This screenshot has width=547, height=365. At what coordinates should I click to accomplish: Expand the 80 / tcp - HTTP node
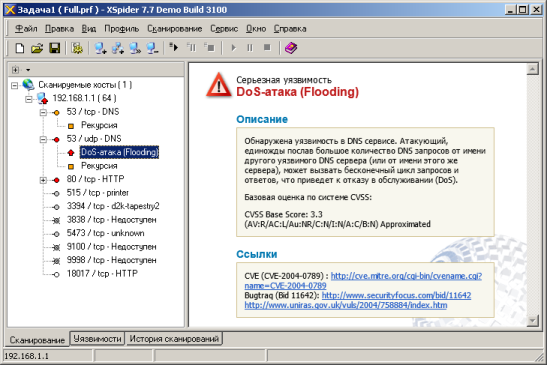43,180
